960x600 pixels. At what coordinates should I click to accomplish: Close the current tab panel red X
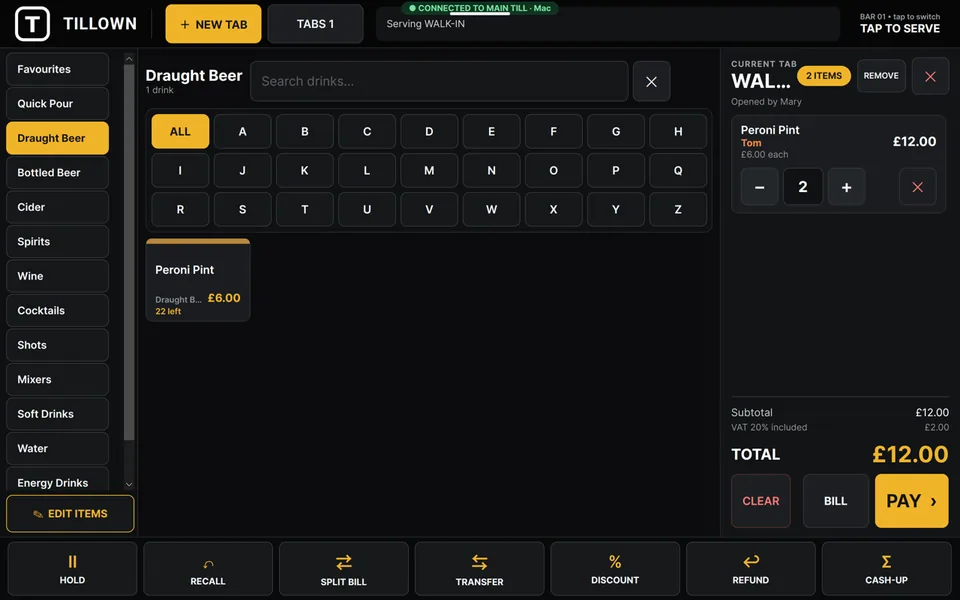click(x=930, y=77)
